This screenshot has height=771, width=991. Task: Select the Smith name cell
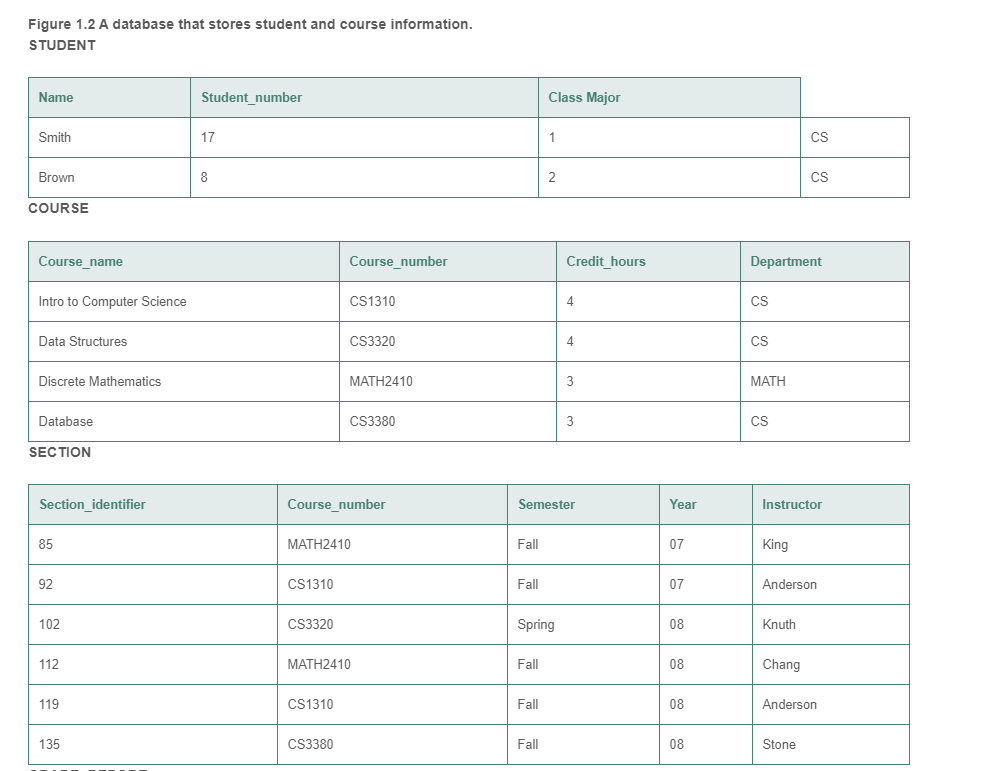[x=55, y=137]
